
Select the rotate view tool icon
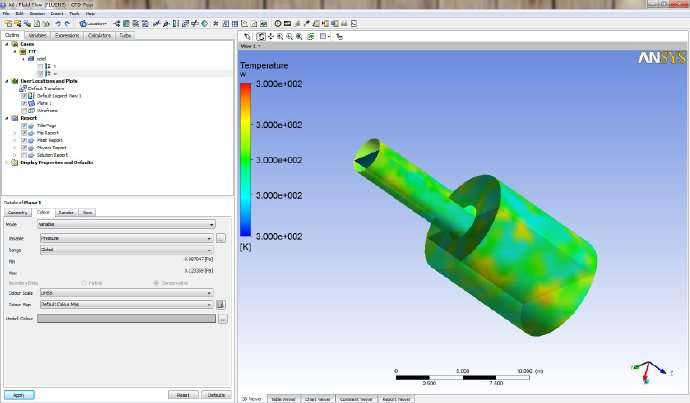(260, 36)
